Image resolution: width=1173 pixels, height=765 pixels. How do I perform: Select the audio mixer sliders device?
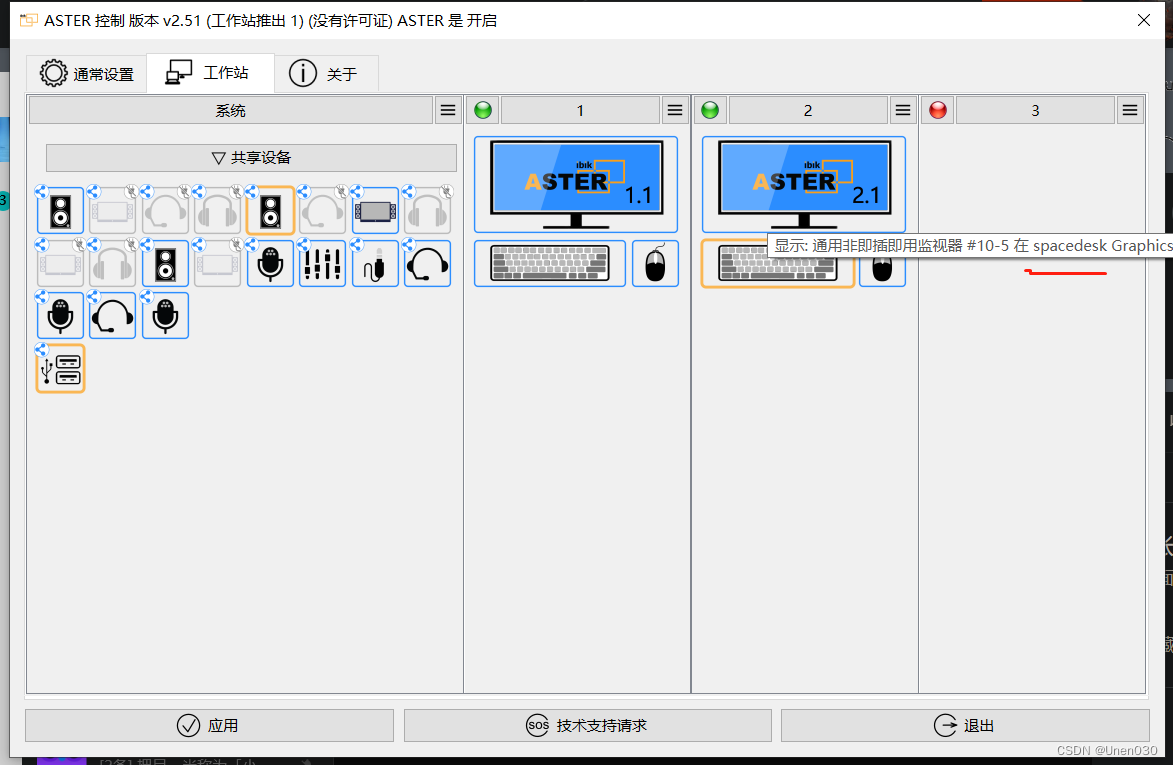[322, 264]
